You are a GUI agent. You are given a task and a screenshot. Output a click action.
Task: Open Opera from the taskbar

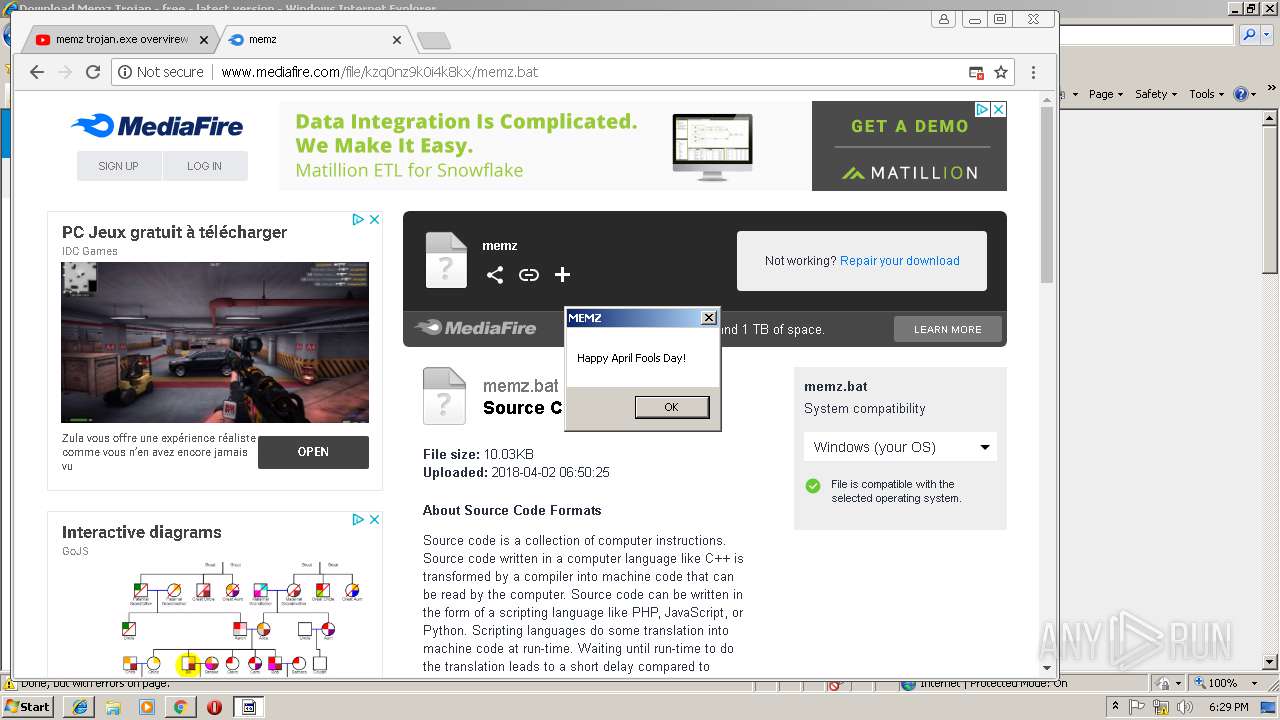coord(214,707)
